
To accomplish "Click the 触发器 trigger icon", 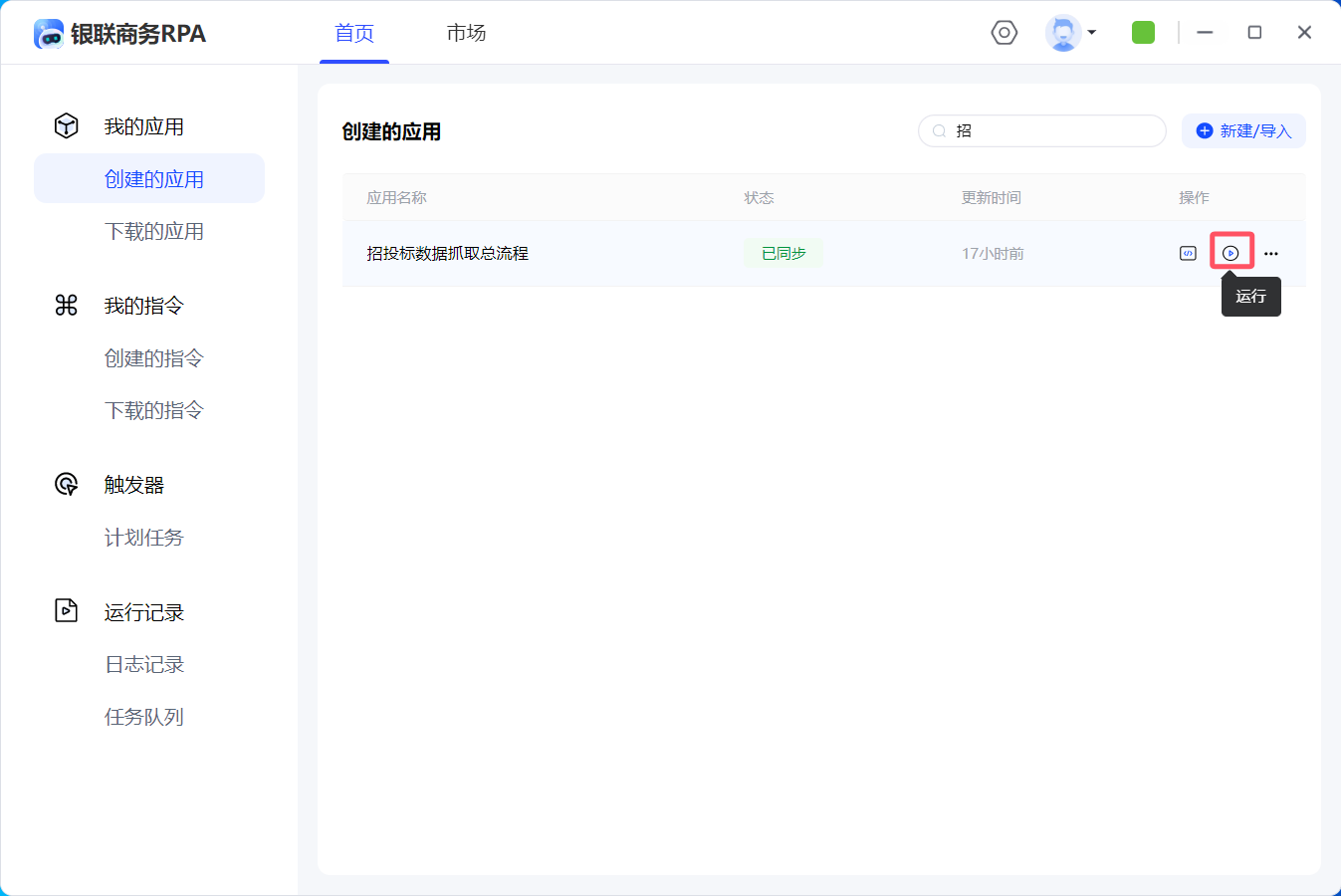I will click(67, 485).
